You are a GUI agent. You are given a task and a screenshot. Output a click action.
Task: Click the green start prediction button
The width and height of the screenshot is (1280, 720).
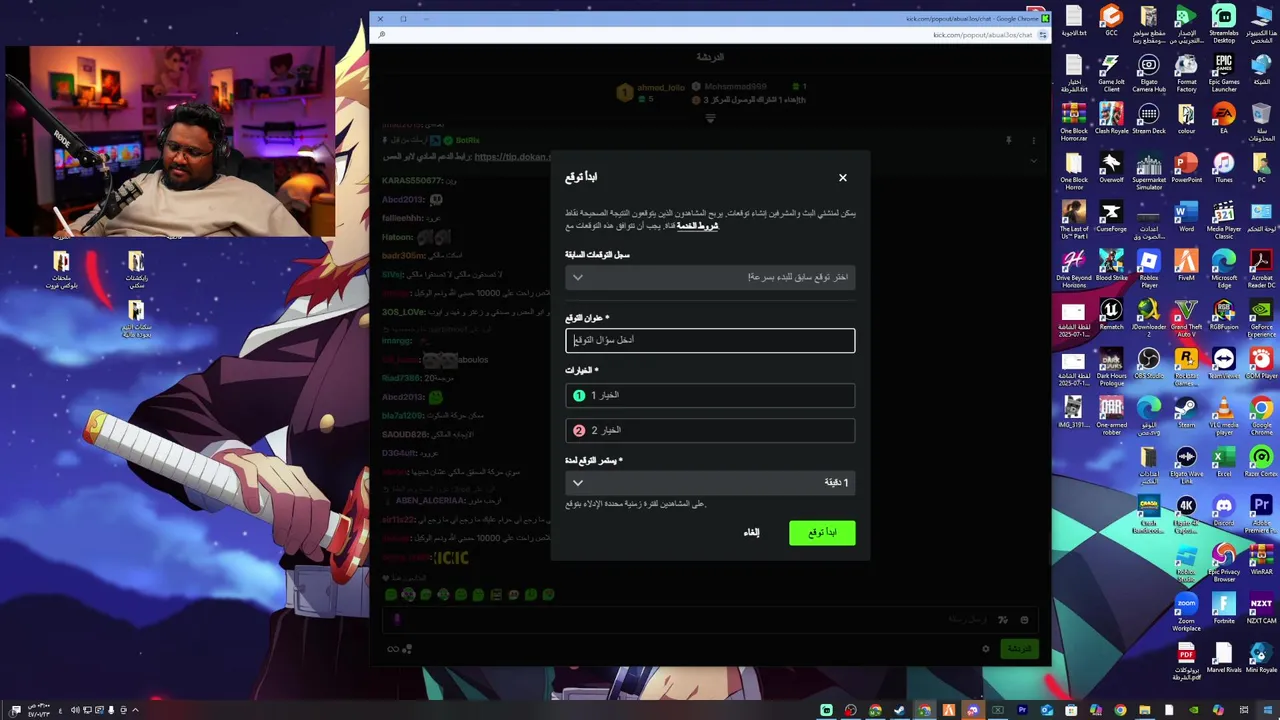pos(822,533)
